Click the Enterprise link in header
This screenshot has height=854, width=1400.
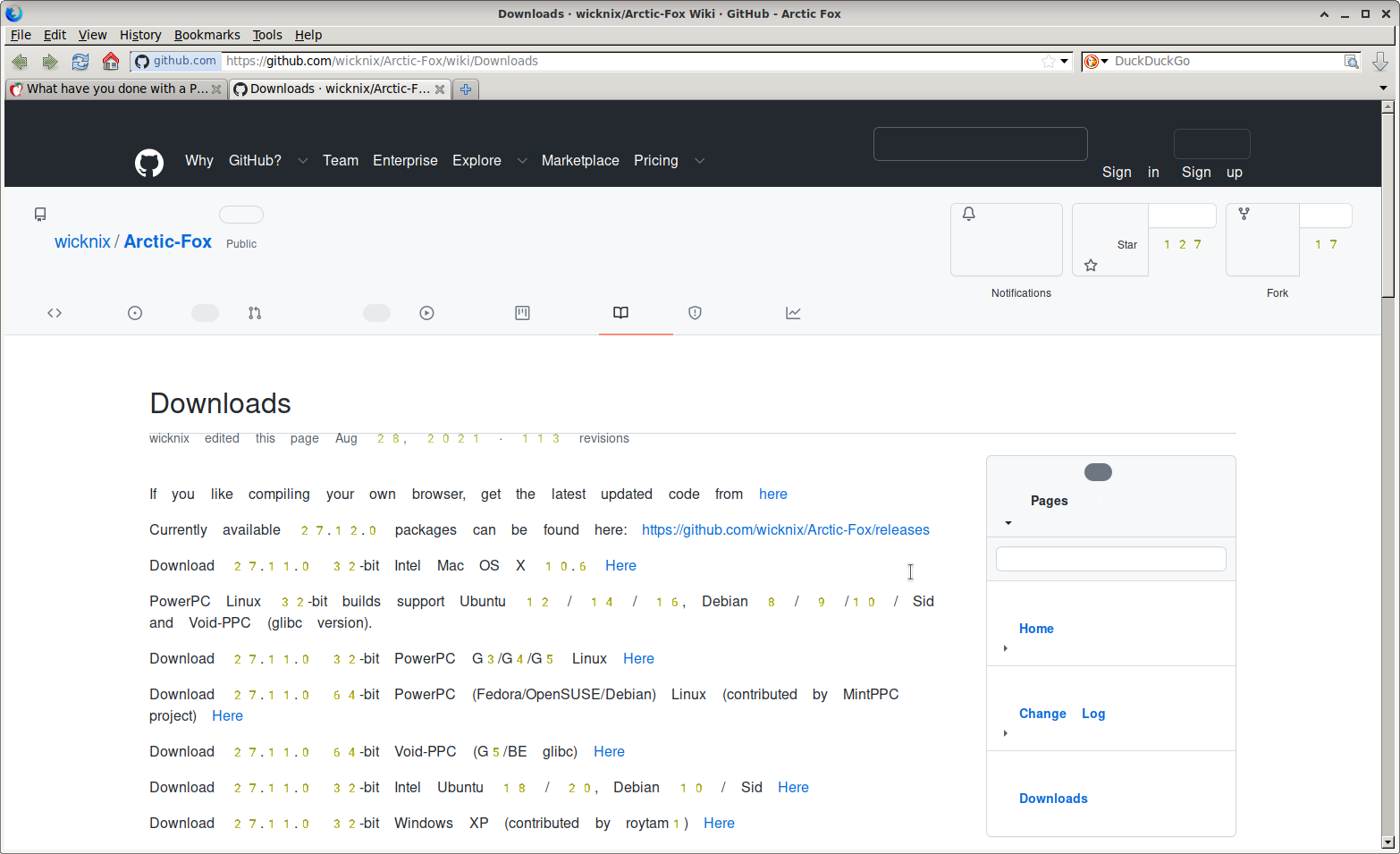[x=405, y=161]
